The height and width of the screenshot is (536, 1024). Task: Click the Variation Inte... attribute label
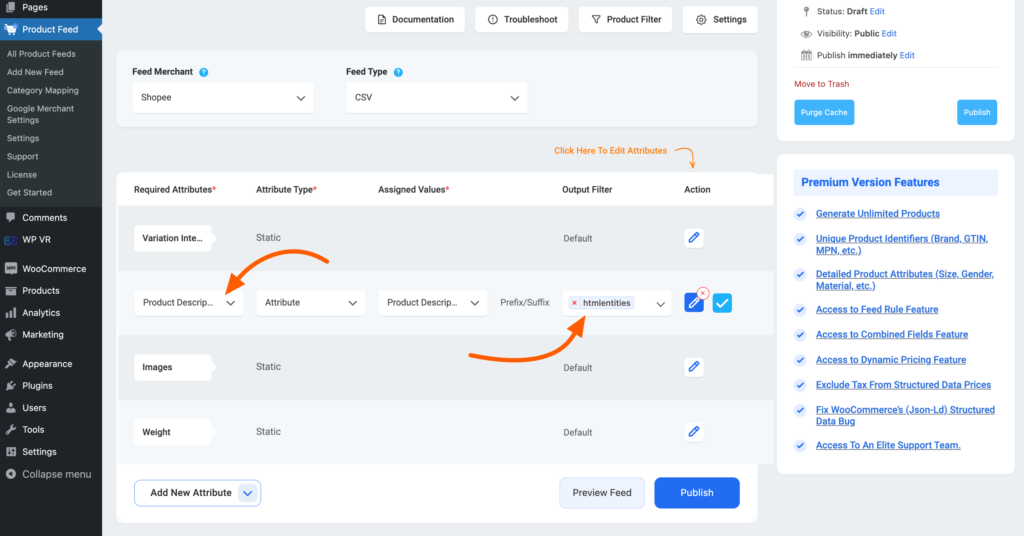172,238
